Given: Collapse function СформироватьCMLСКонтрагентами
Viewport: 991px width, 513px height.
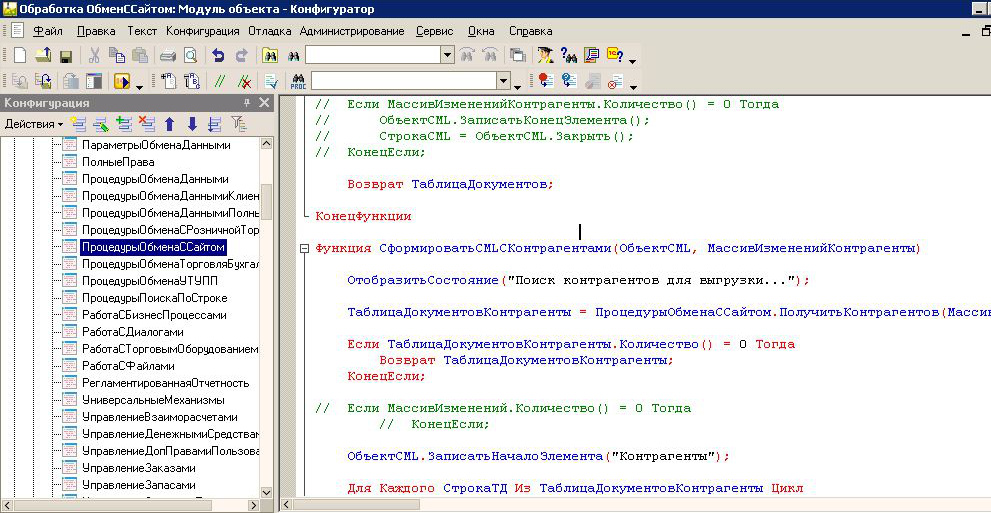Looking at the screenshot, I should (x=304, y=248).
